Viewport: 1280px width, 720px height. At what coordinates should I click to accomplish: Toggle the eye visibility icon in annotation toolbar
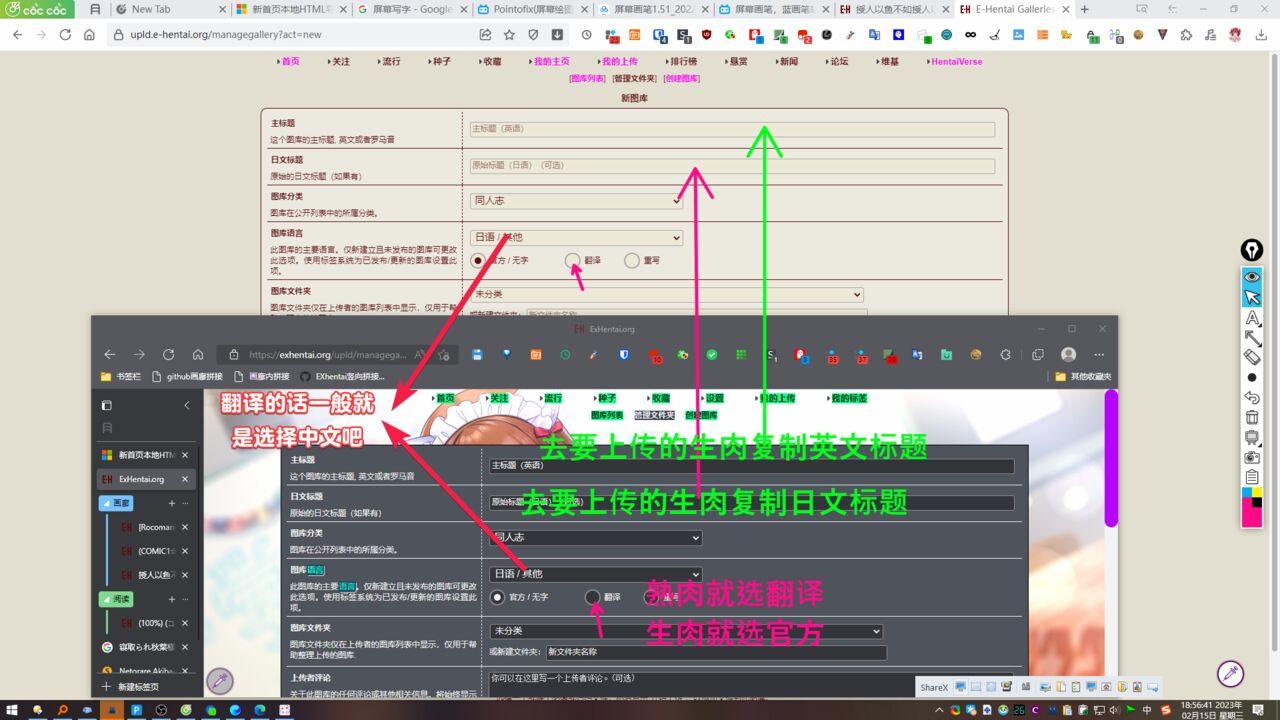coord(1252,277)
